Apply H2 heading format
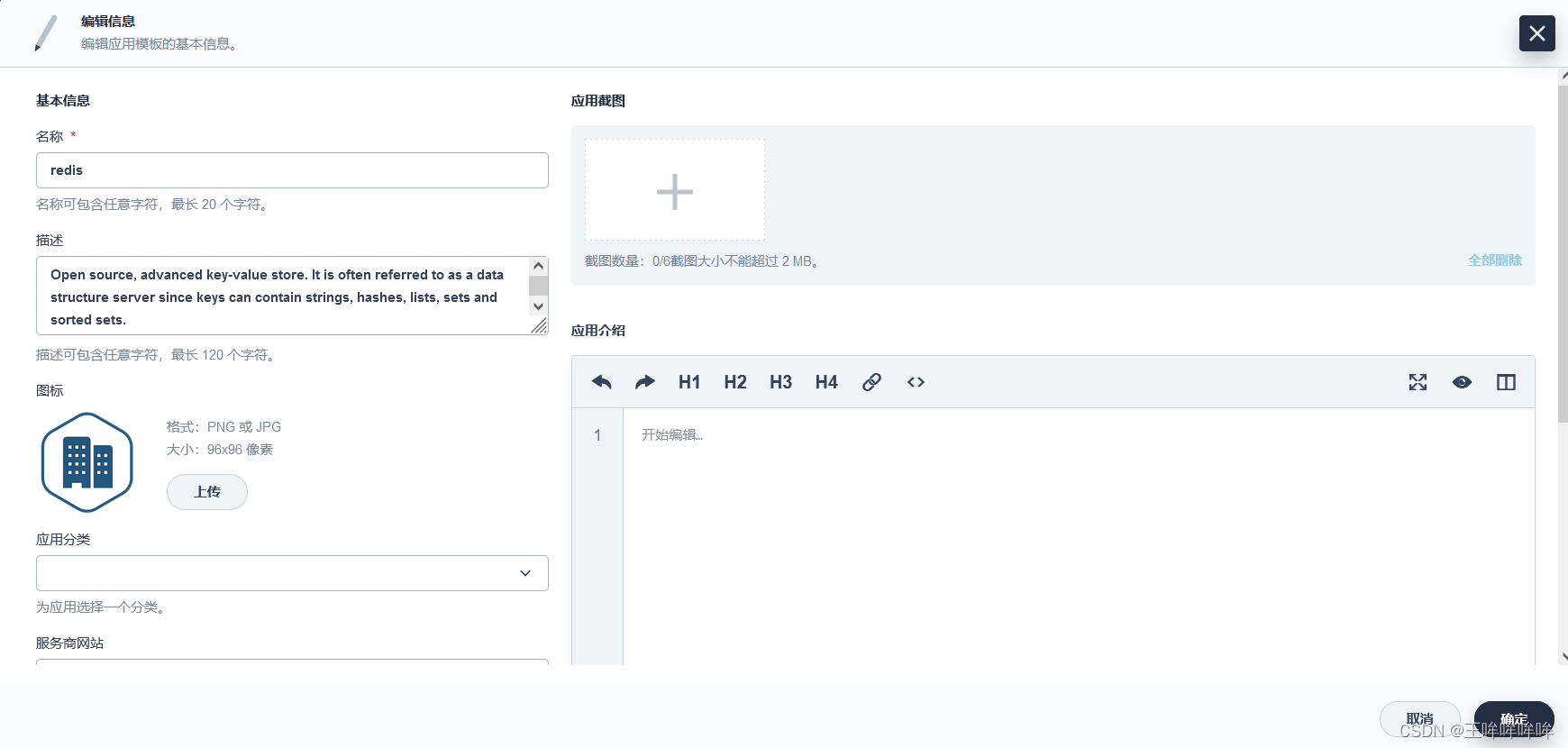 (x=735, y=382)
